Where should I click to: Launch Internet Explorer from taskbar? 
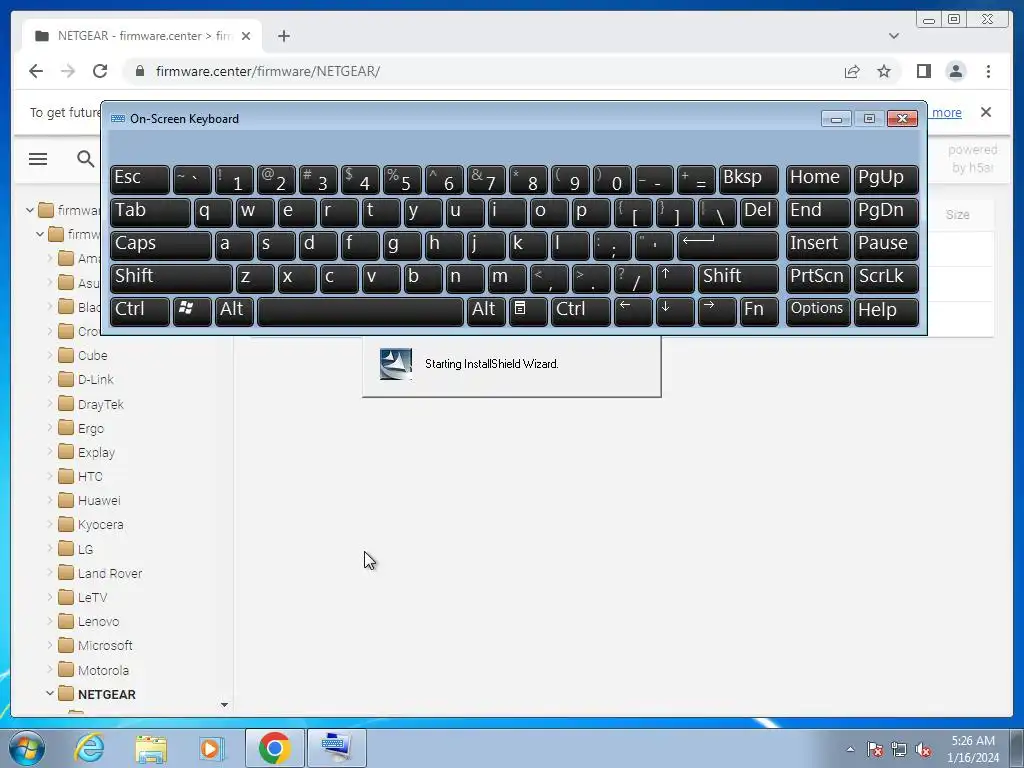click(x=89, y=748)
